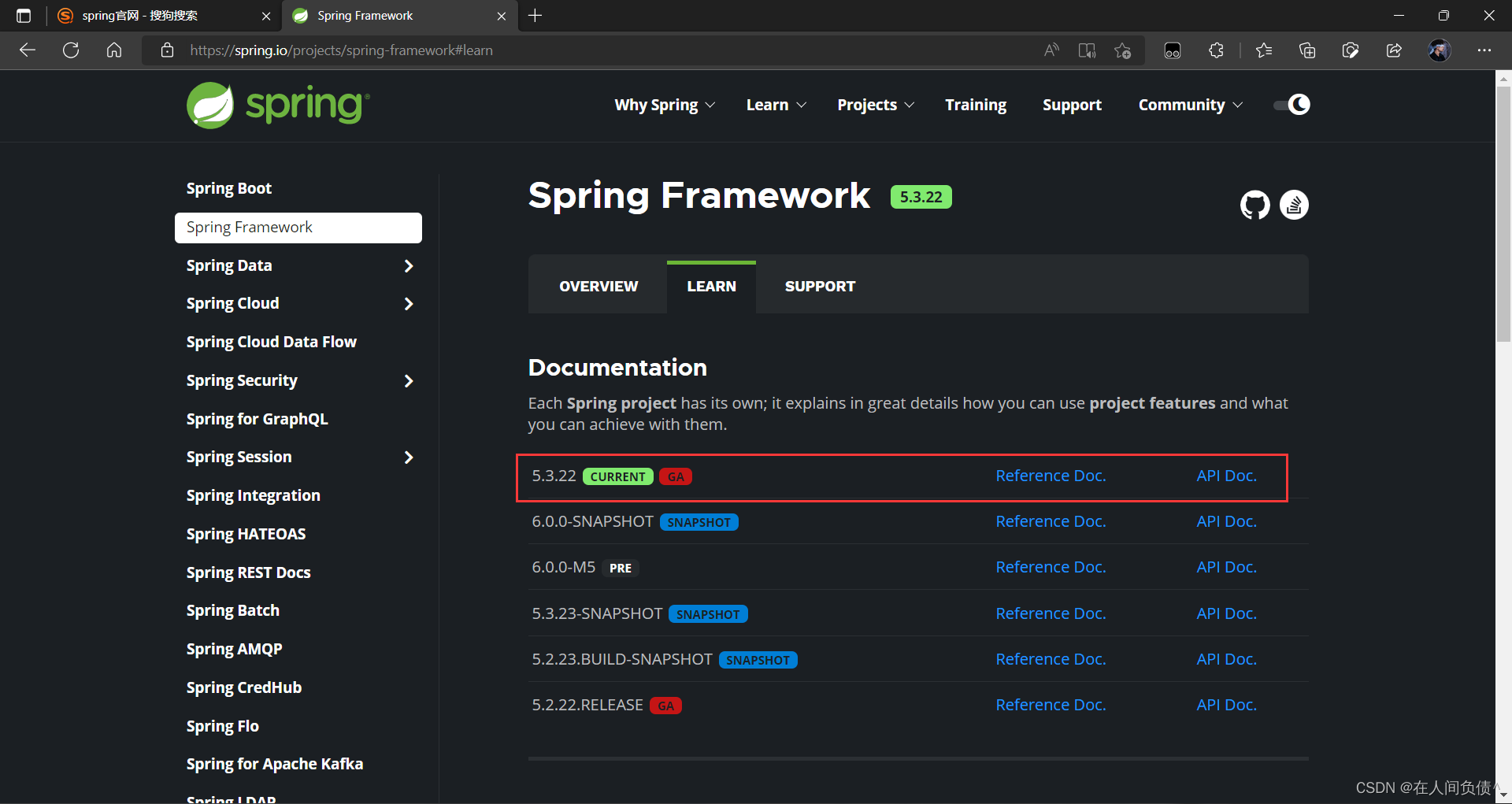
Task: Expand the Spring Session submenu arrow
Action: 409,458
